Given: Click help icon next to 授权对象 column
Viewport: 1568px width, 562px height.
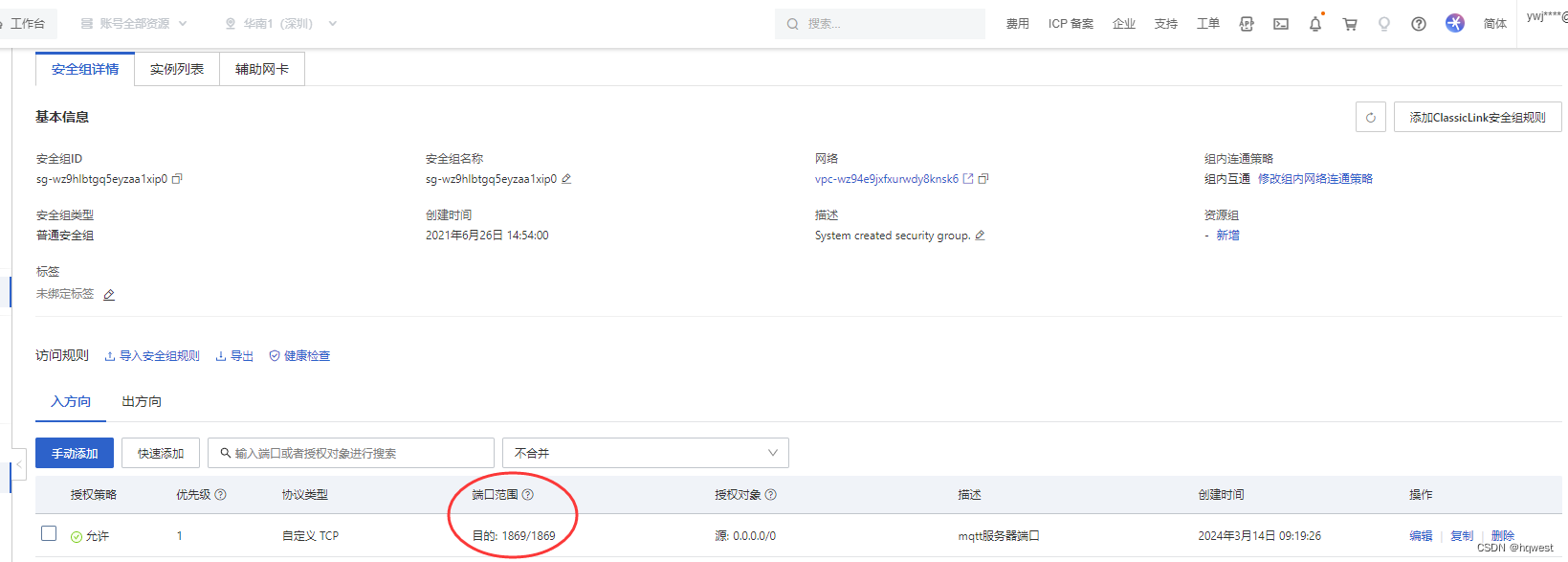Looking at the screenshot, I should pyautogui.click(x=771, y=495).
